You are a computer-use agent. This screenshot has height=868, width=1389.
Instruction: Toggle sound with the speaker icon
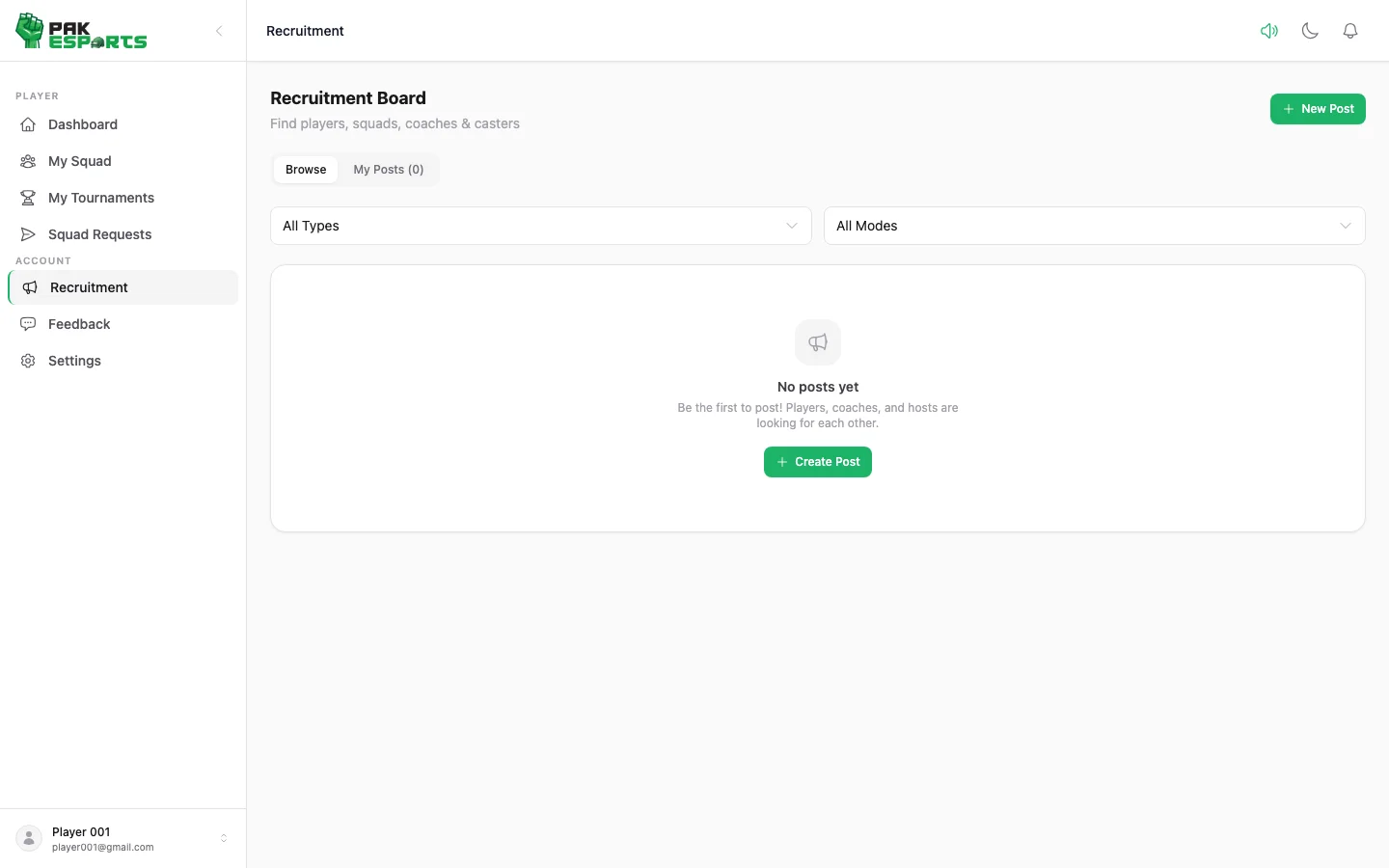click(x=1269, y=31)
